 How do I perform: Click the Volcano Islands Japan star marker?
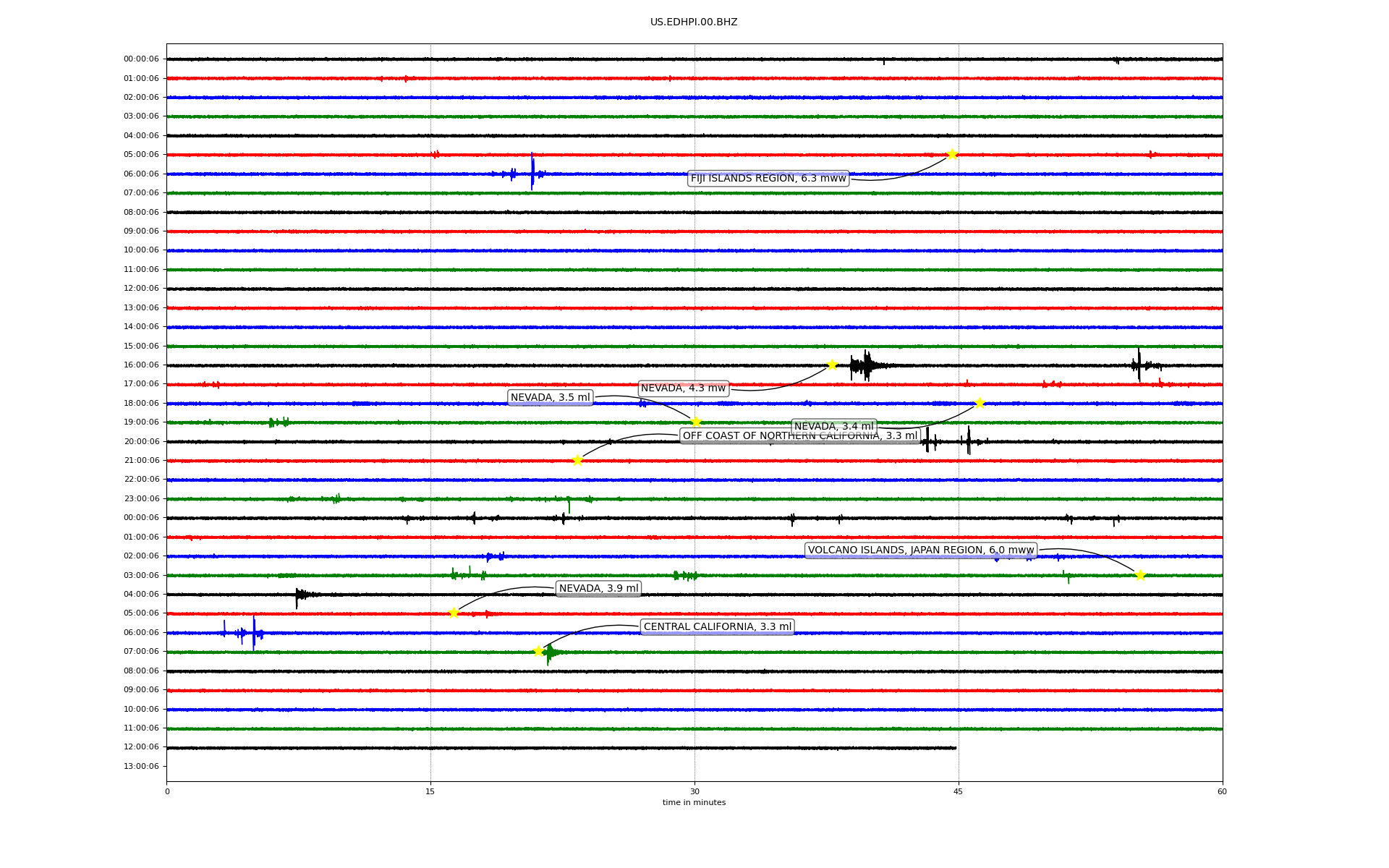(1140, 575)
